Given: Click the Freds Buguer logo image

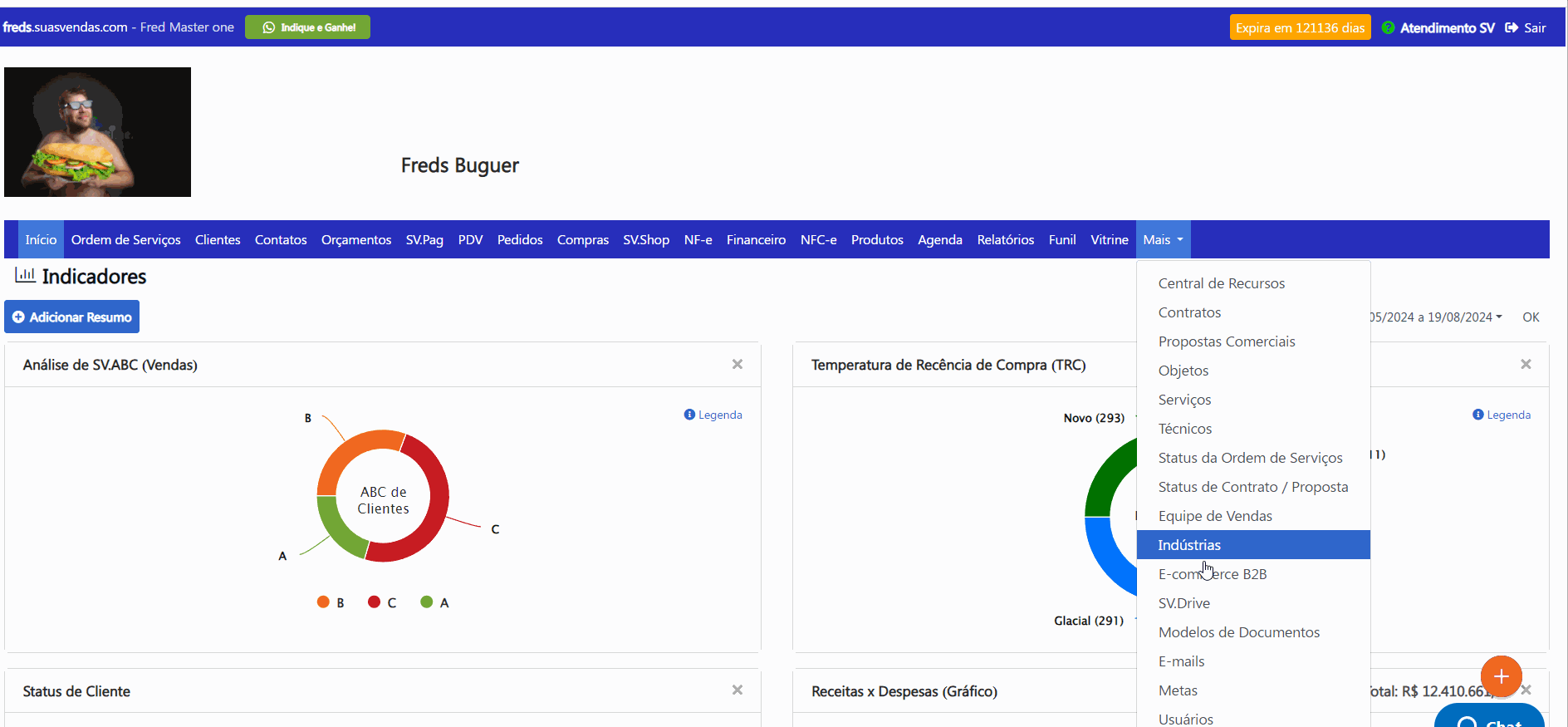Looking at the screenshot, I should 97,132.
